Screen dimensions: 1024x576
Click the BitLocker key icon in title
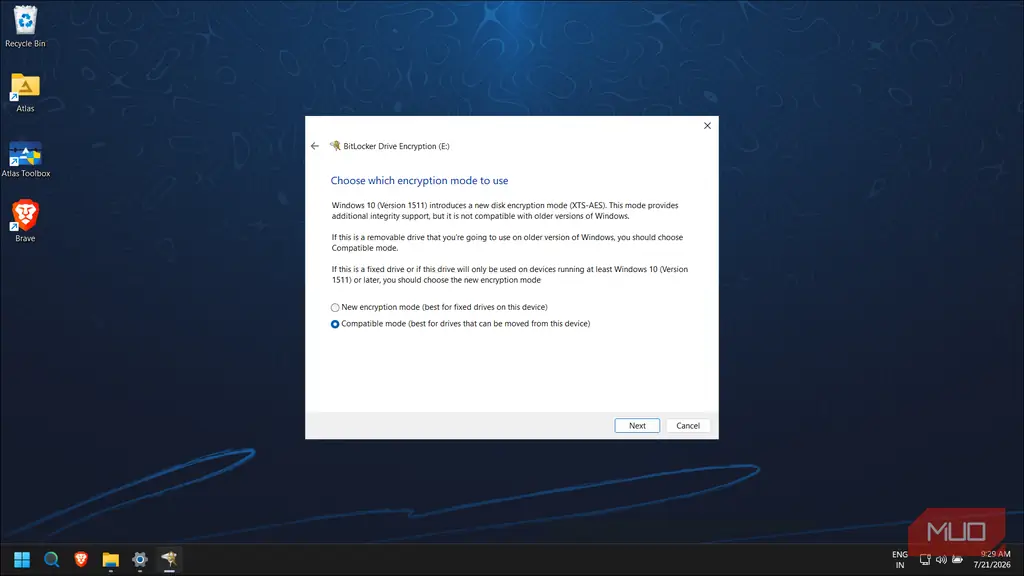coord(335,146)
